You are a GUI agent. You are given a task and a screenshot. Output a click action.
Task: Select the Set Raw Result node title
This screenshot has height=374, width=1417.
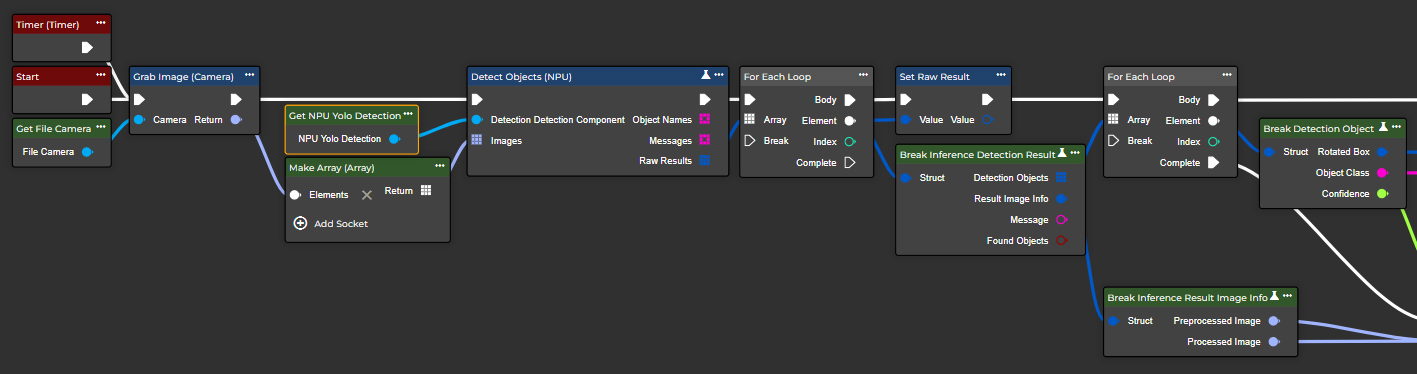pos(934,76)
